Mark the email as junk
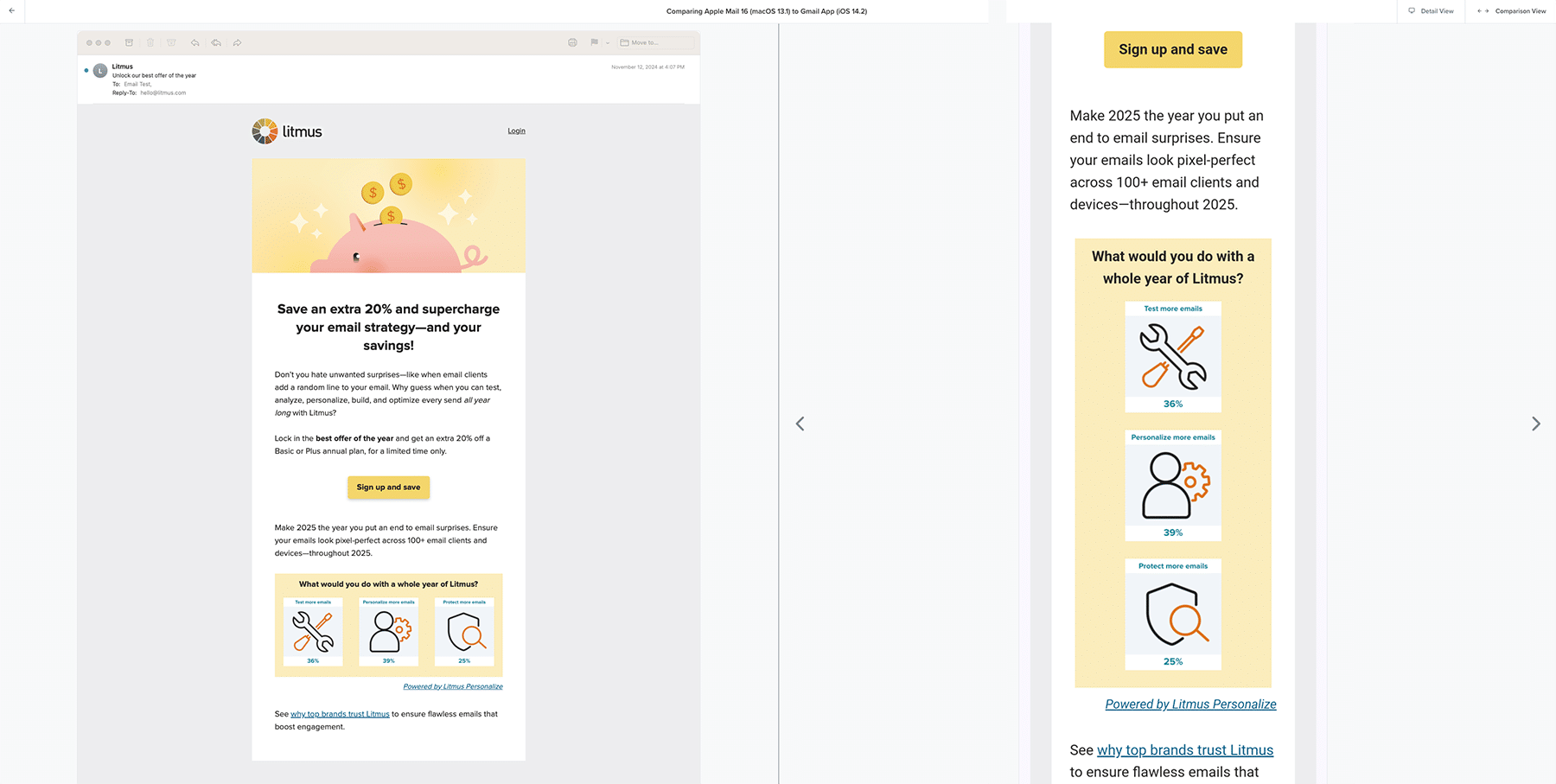 click(170, 42)
